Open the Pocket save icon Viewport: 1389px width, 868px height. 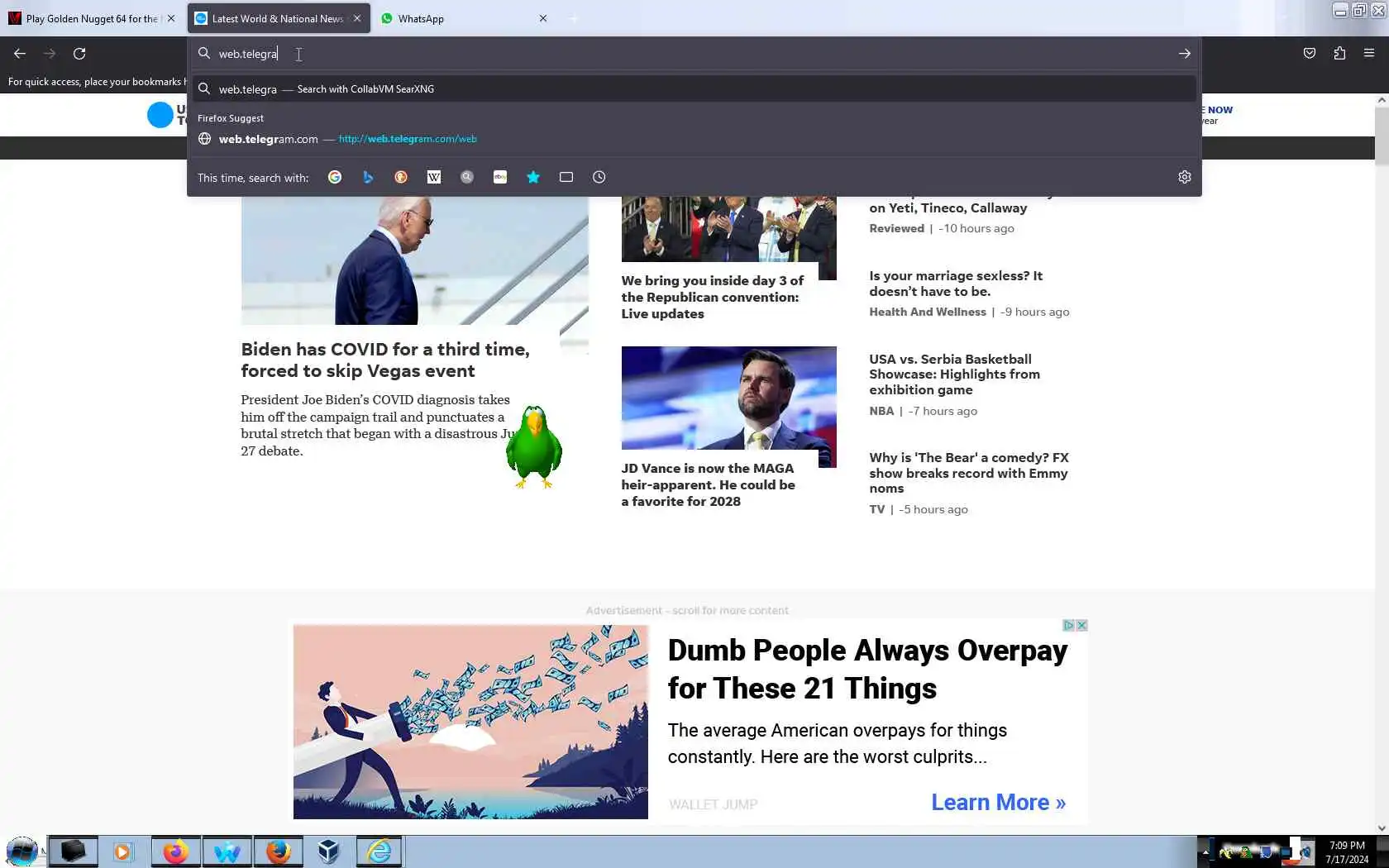tap(1310, 54)
